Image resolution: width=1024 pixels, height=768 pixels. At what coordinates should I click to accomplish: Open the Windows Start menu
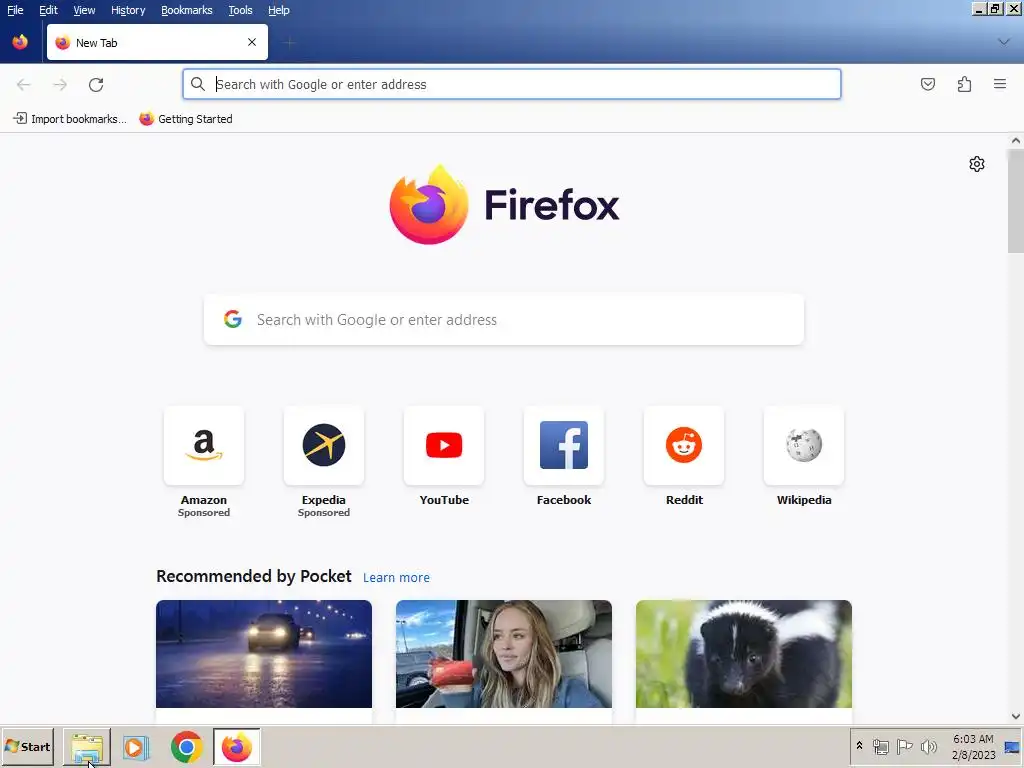[x=27, y=746]
